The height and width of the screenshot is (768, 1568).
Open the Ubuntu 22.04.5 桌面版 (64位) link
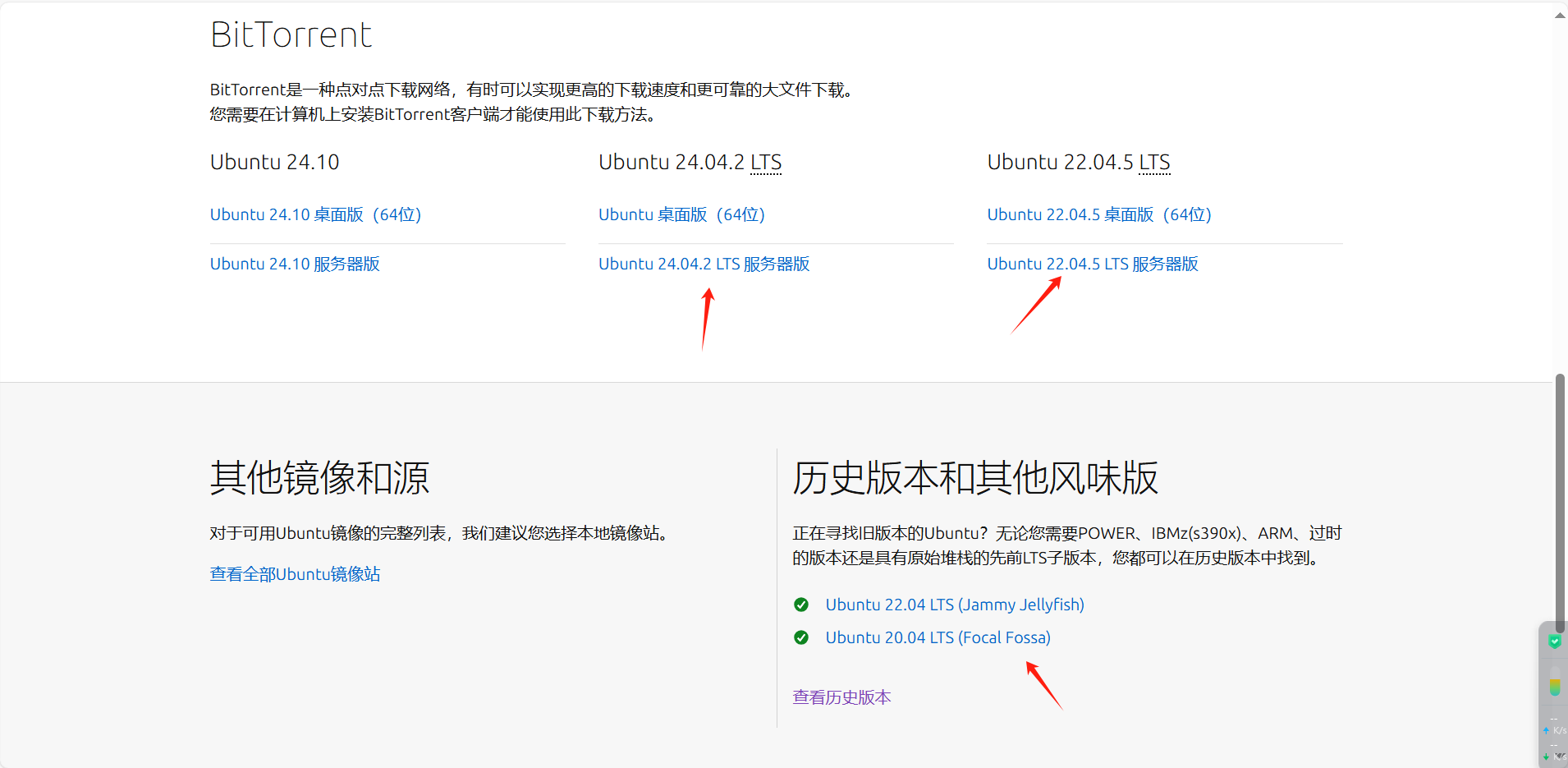(1099, 214)
